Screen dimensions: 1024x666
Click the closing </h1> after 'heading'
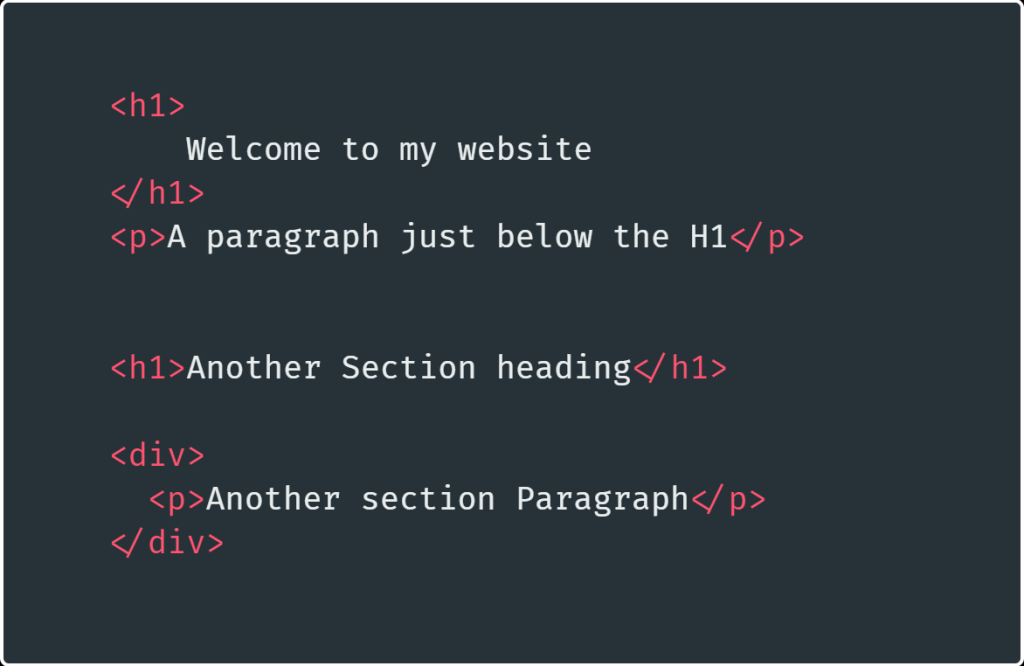pyautogui.click(x=680, y=368)
